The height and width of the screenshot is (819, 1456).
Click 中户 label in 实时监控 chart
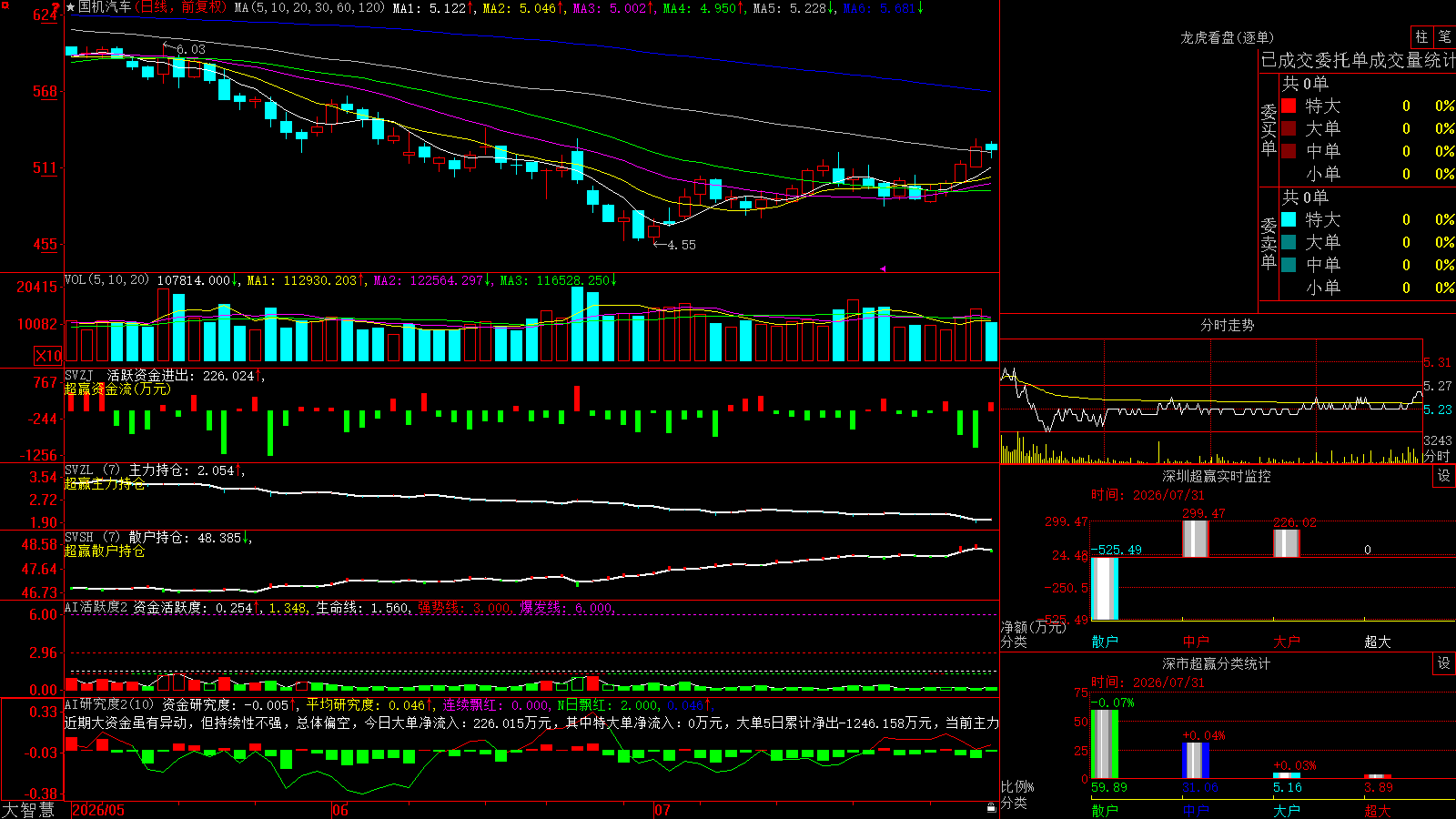pos(1196,642)
